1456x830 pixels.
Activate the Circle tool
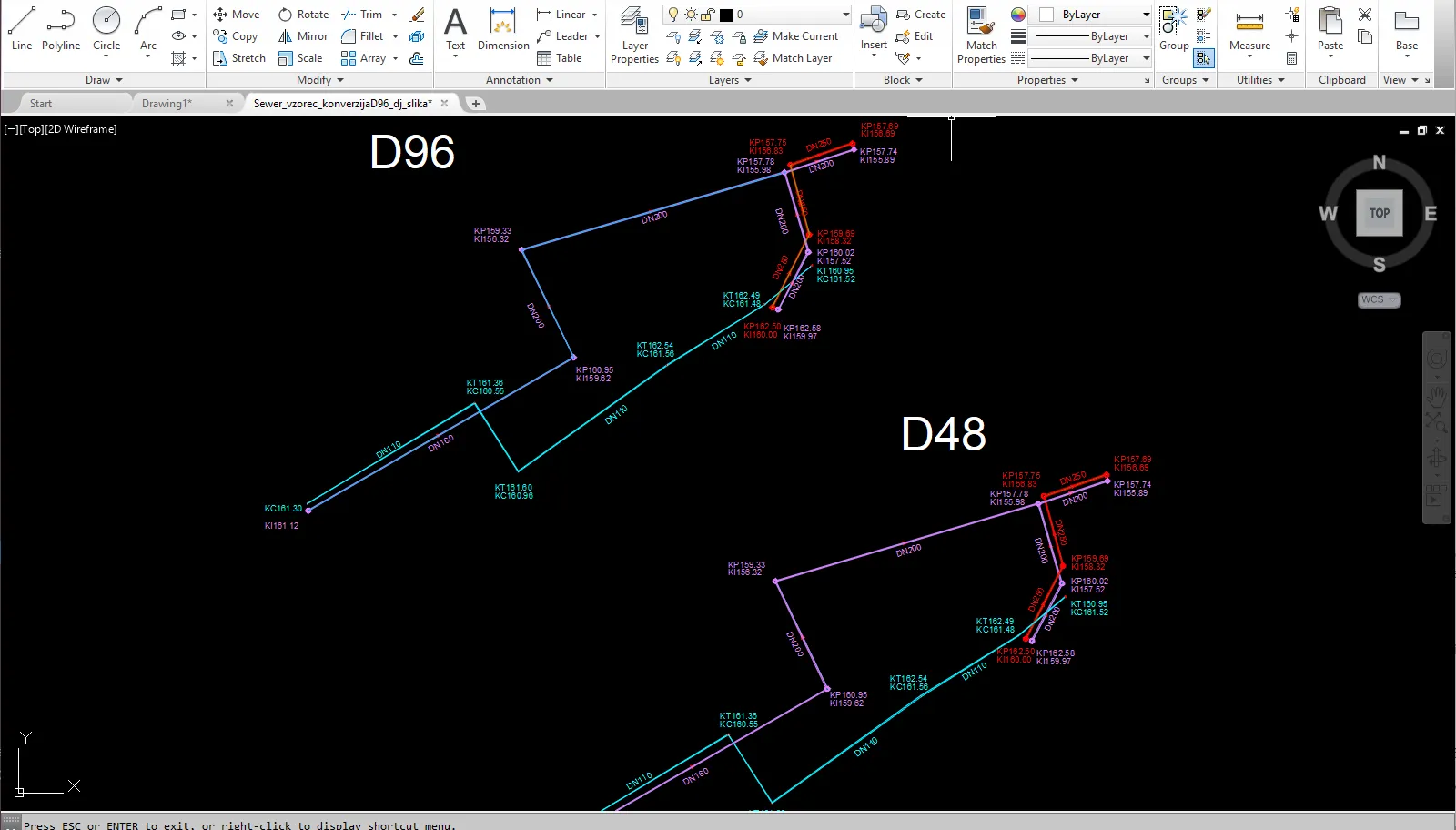[x=106, y=27]
